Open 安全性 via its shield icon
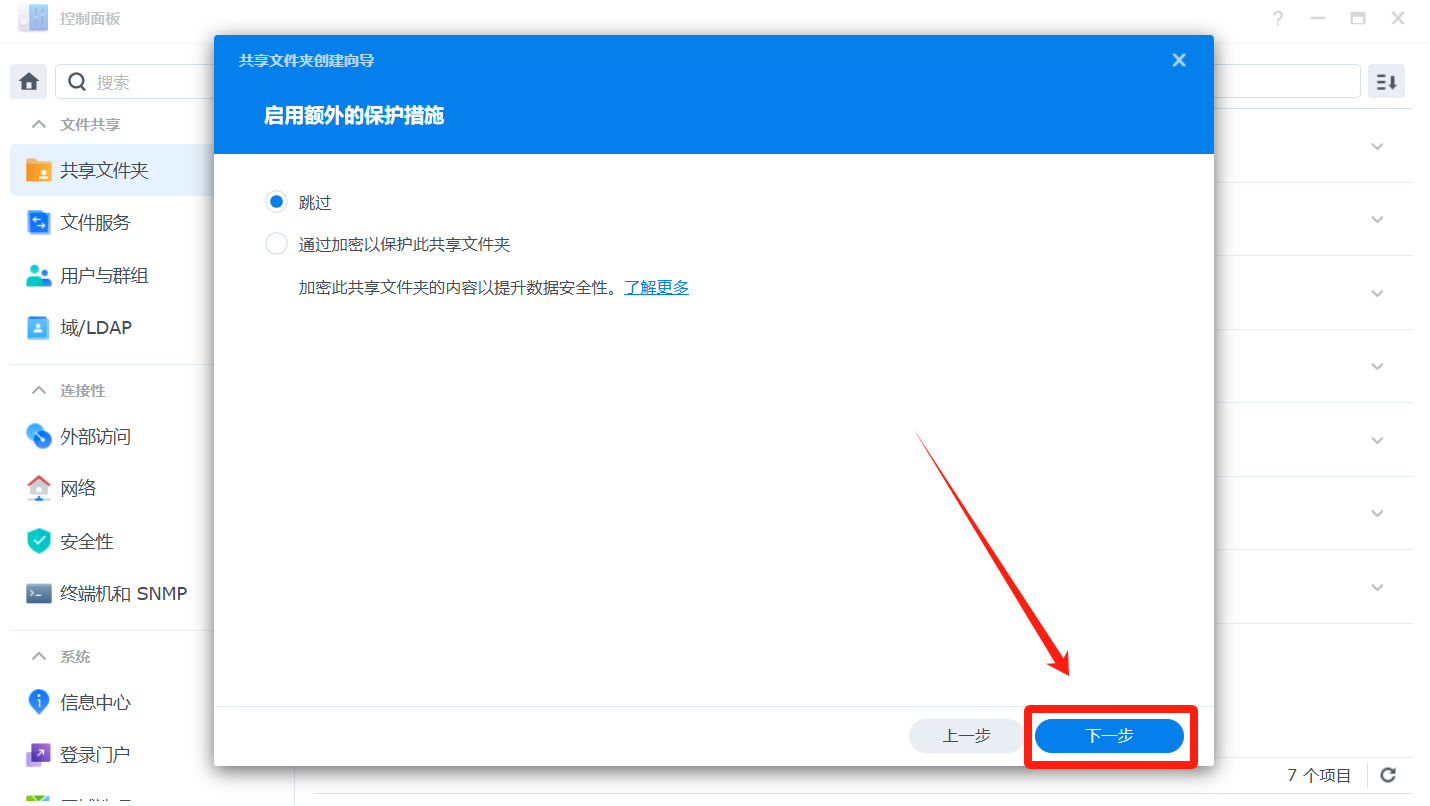The width and height of the screenshot is (1430, 806). [x=38, y=541]
